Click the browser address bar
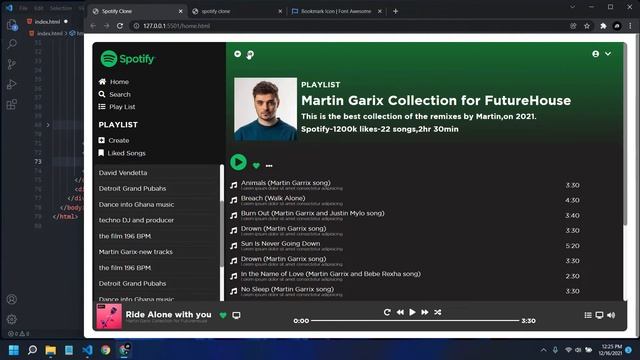The image size is (640, 360). tap(347, 26)
